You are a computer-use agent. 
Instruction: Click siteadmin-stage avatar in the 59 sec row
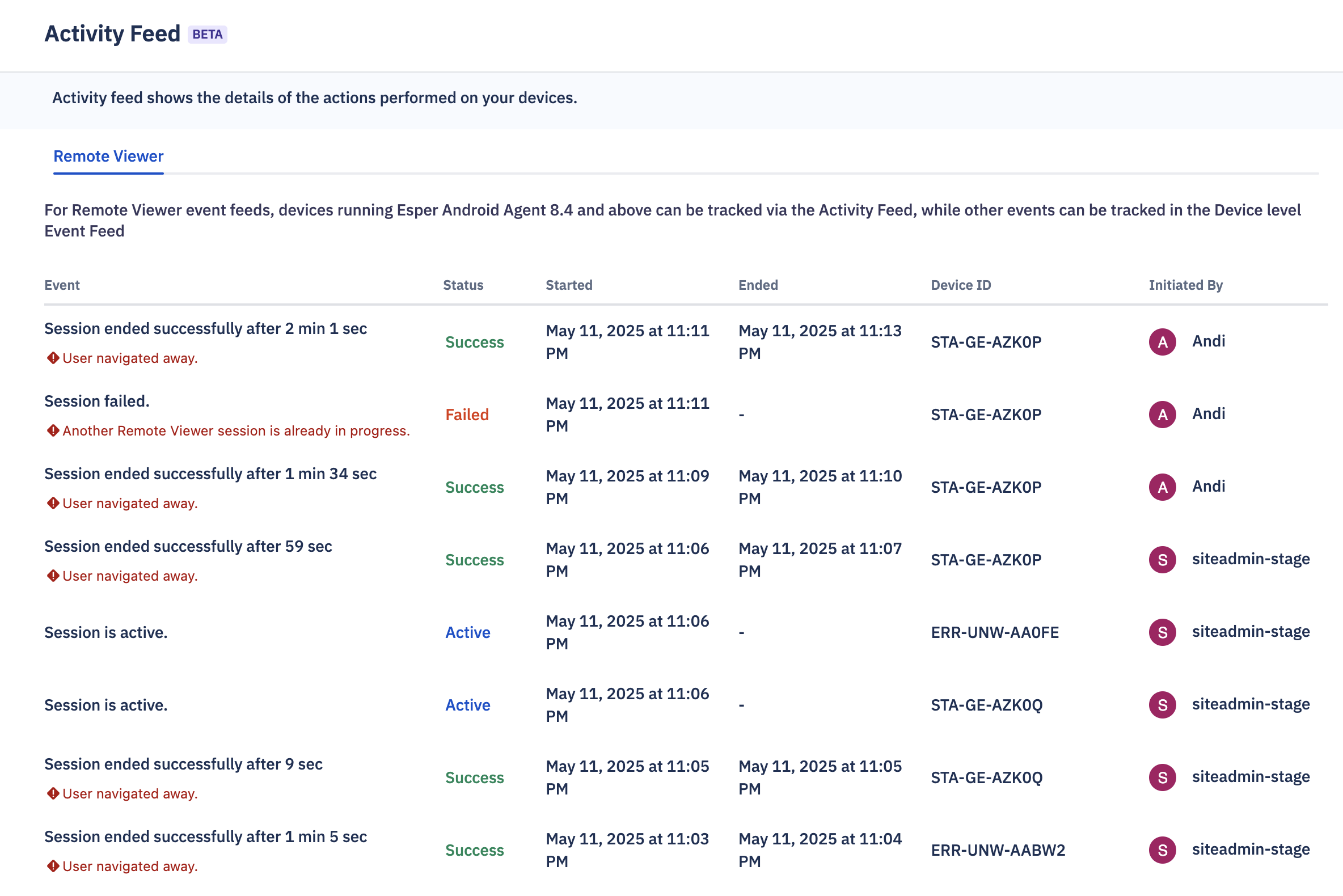click(x=1162, y=559)
